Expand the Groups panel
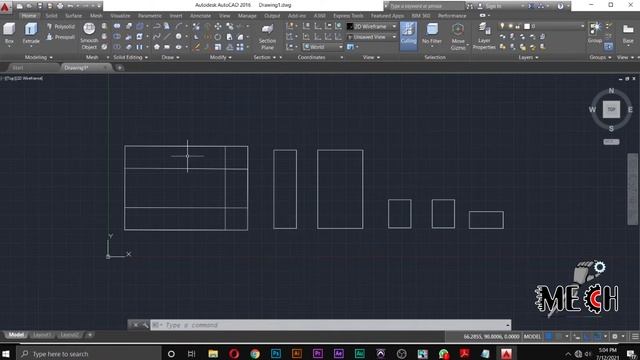 click(x=600, y=58)
